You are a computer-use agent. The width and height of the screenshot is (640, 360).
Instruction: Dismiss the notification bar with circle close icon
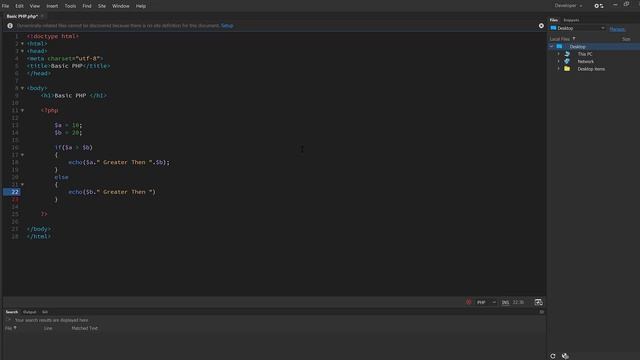coord(541,26)
